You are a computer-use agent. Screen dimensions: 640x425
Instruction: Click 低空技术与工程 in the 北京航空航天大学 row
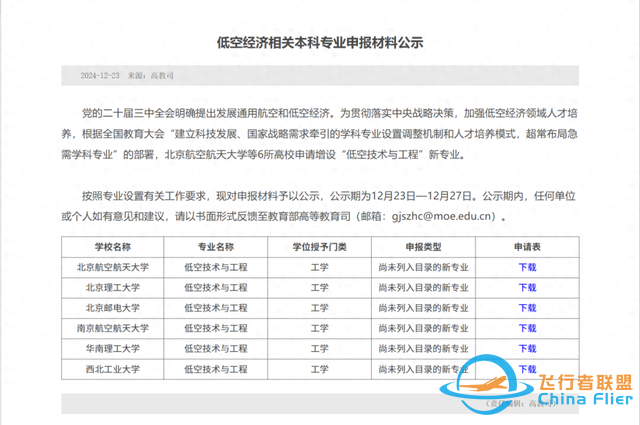(216, 267)
